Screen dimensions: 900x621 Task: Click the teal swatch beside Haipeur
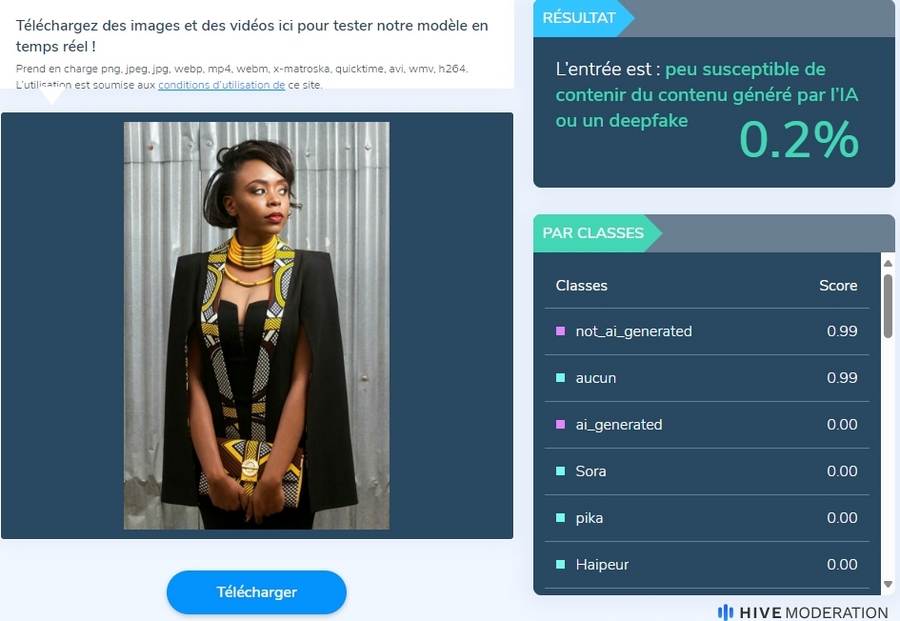(561, 564)
